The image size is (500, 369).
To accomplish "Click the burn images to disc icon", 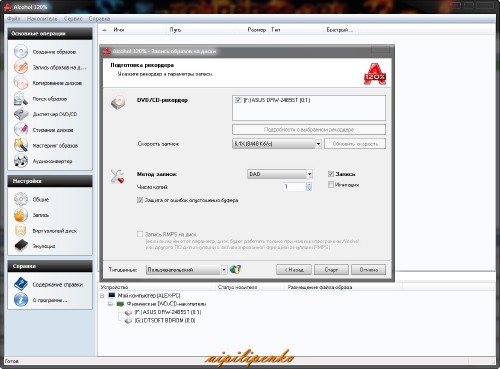I will [21, 67].
